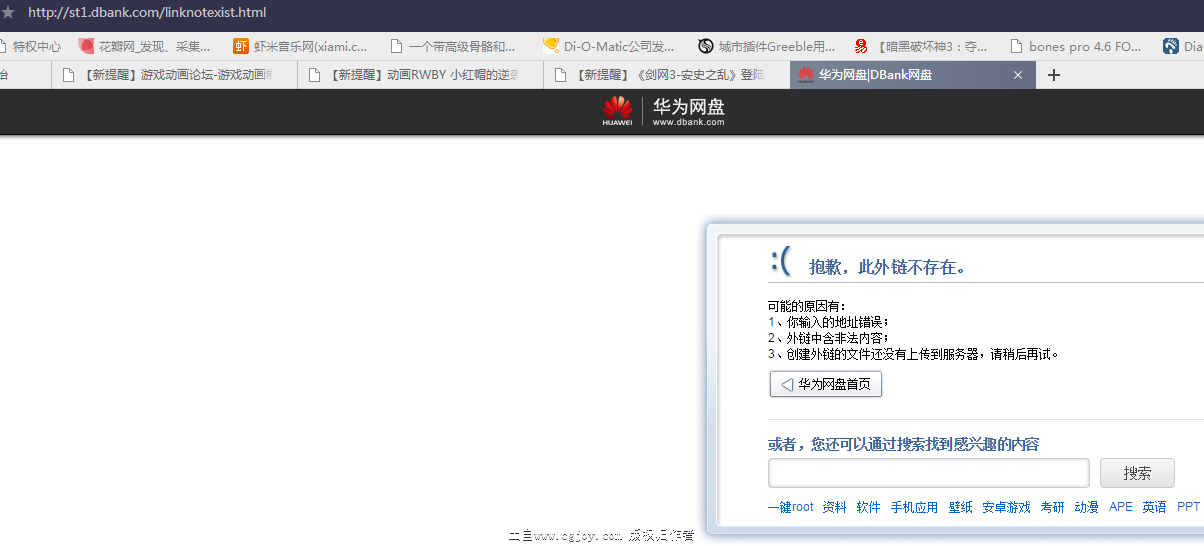Screen dimensions: 1204x546
Task: Open the 一个带高级骨骼和 bookmark
Action: [x=453, y=46]
